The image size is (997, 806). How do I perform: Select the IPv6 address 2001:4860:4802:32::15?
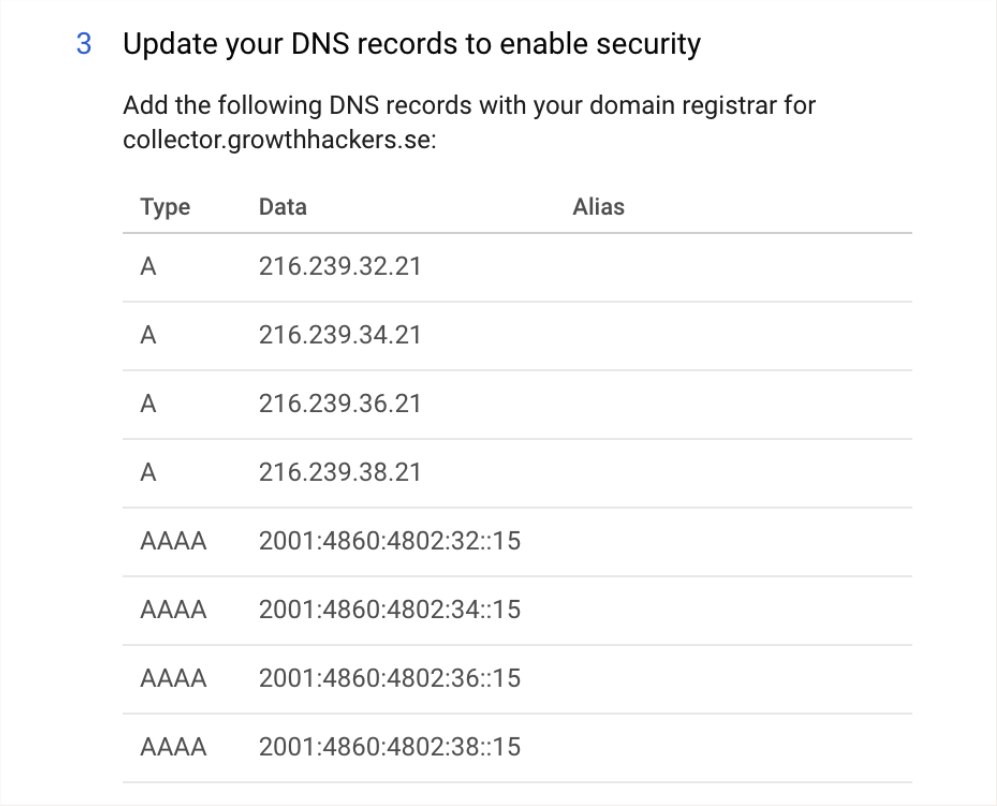click(x=389, y=541)
